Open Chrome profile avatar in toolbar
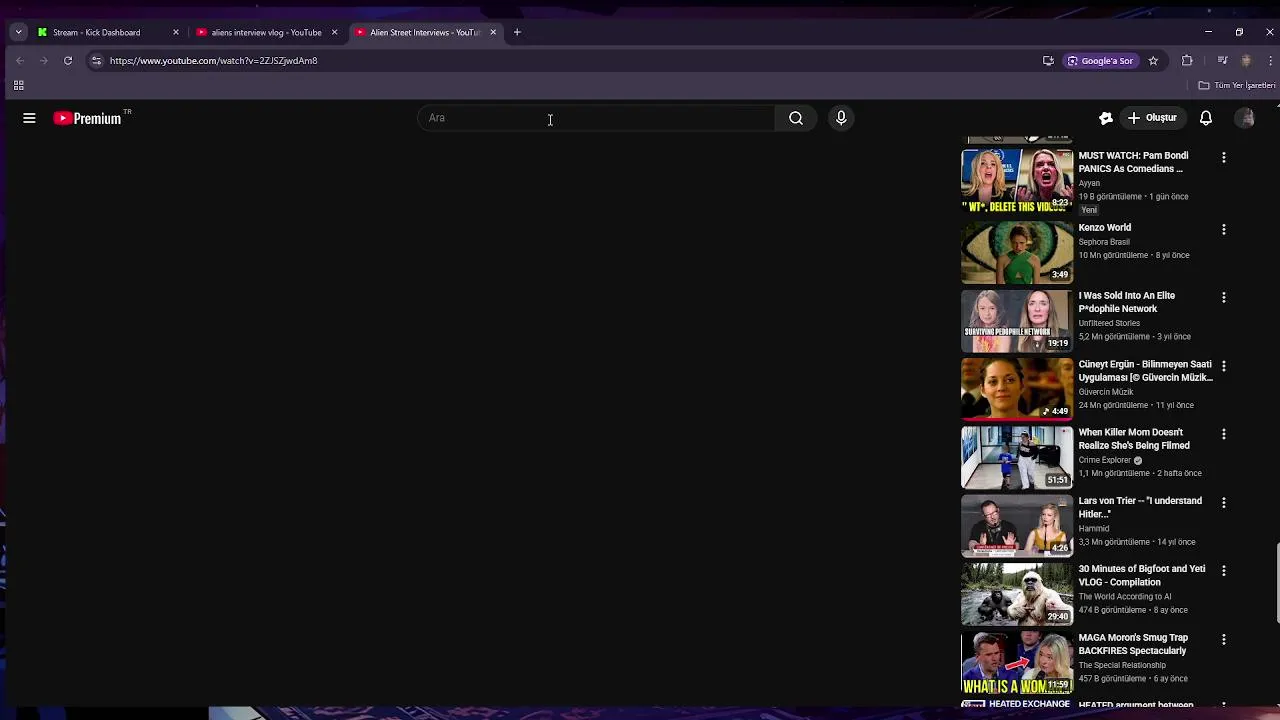The height and width of the screenshot is (720, 1280). [x=1246, y=61]
